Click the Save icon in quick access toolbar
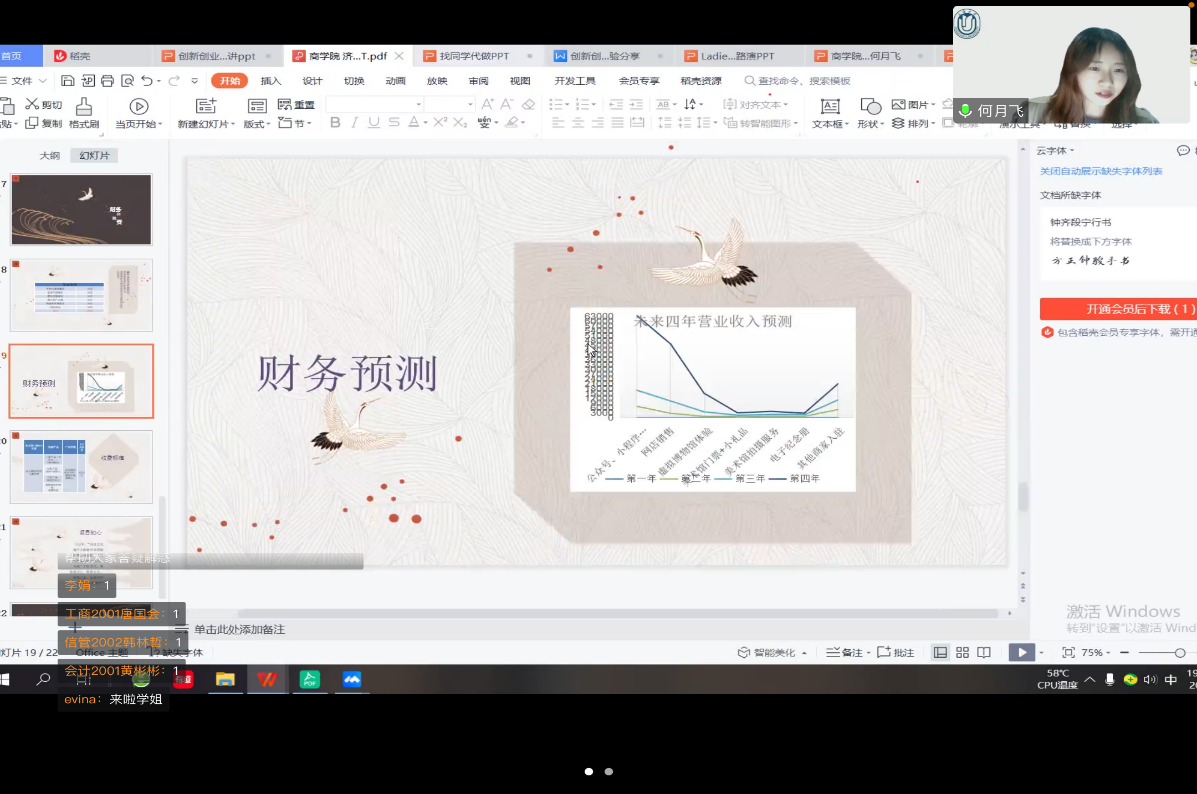The height and width of the screenshot is (794, 1197). (68, 81)
